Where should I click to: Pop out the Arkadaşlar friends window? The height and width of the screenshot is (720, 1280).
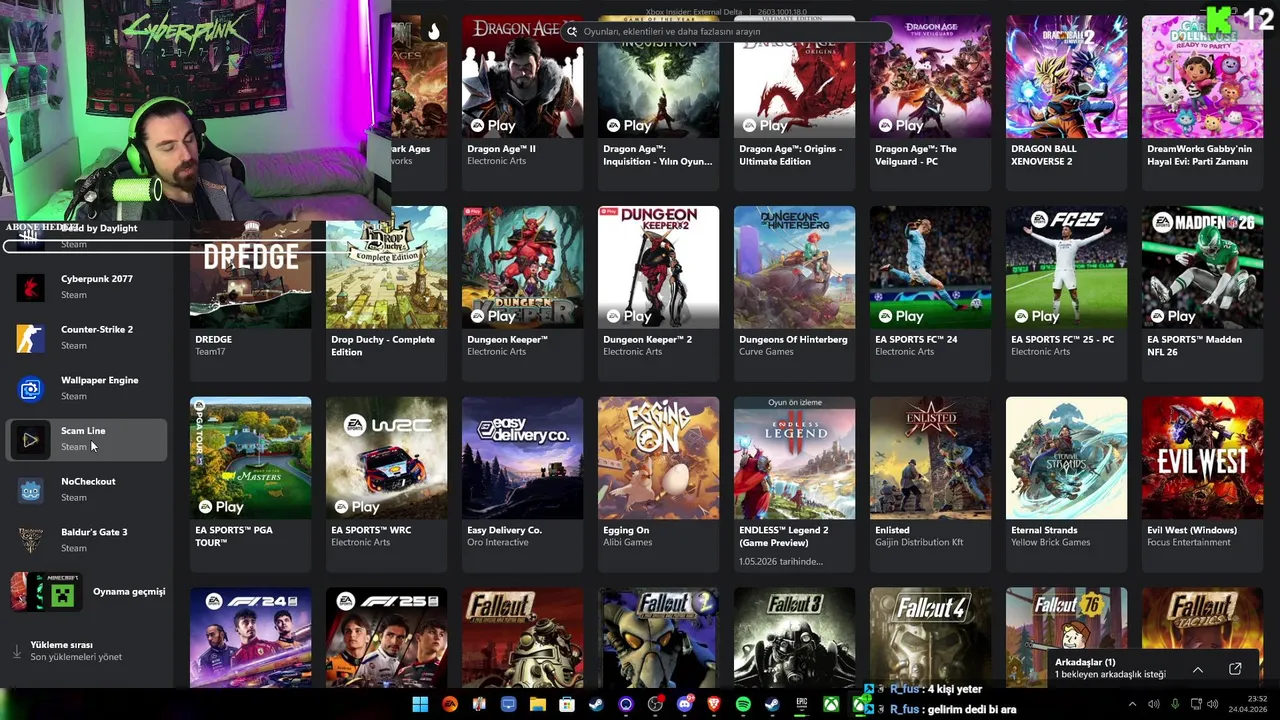1235,669
